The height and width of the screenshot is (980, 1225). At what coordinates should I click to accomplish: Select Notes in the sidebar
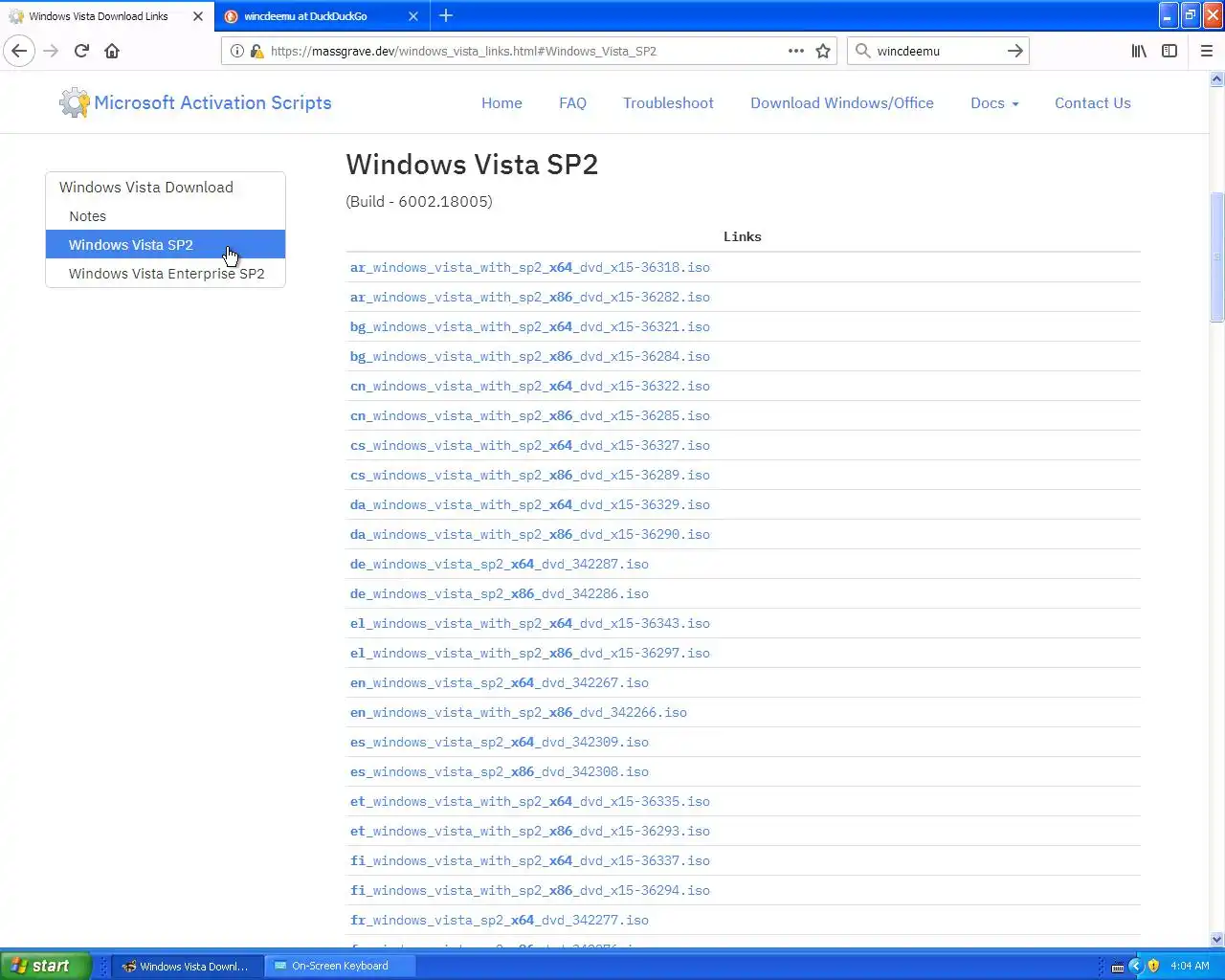[x=166, y=216]
